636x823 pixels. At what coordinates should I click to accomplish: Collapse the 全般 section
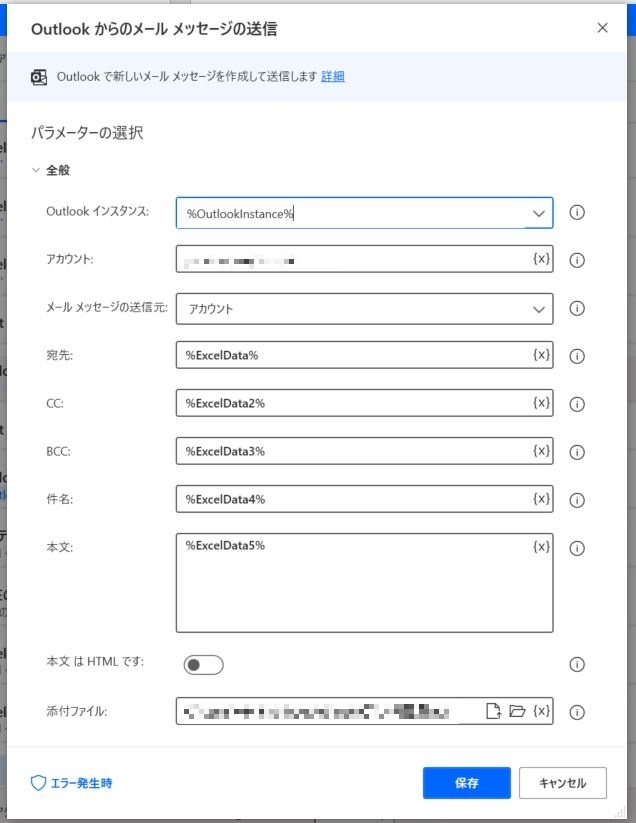tap(37, 171)
